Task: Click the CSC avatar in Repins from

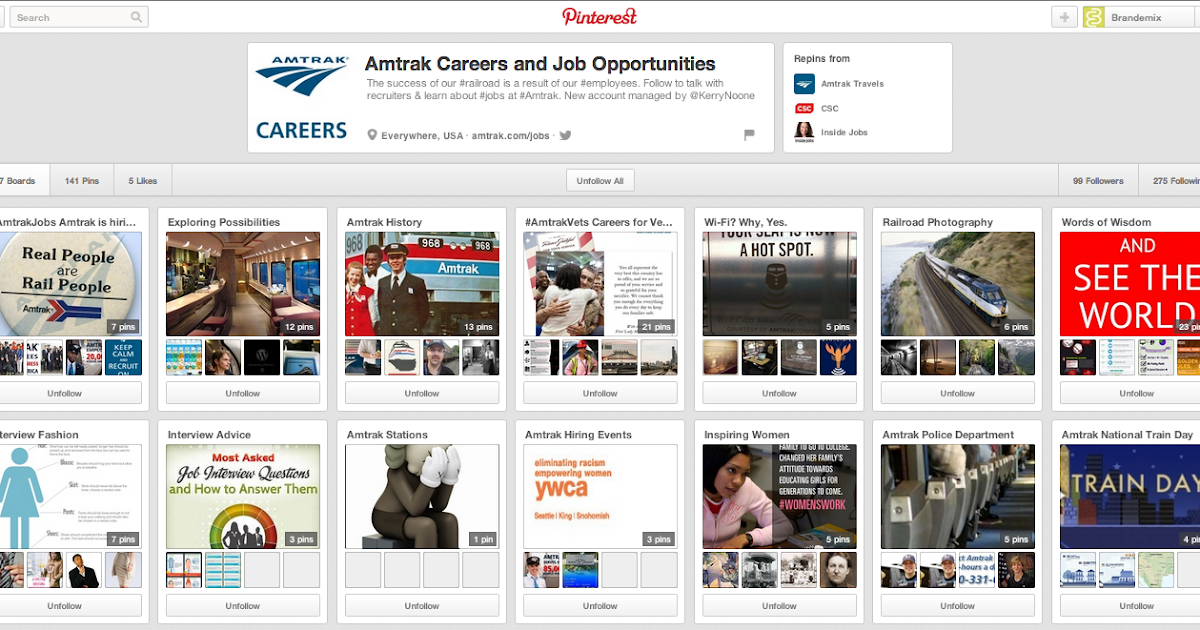Action: [x=804, y=108]
